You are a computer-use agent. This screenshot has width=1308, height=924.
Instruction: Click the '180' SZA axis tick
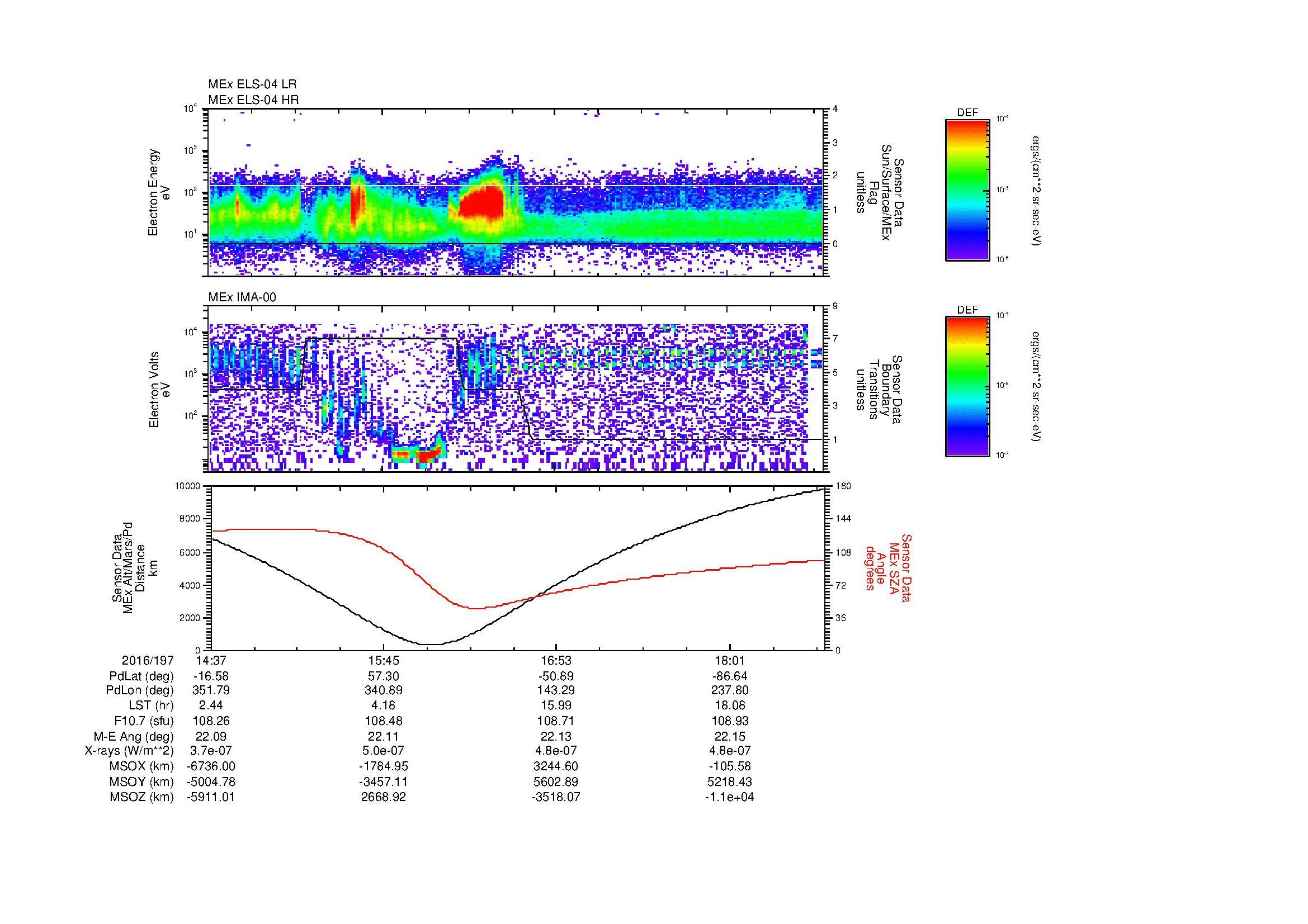(x=843, y=486)
